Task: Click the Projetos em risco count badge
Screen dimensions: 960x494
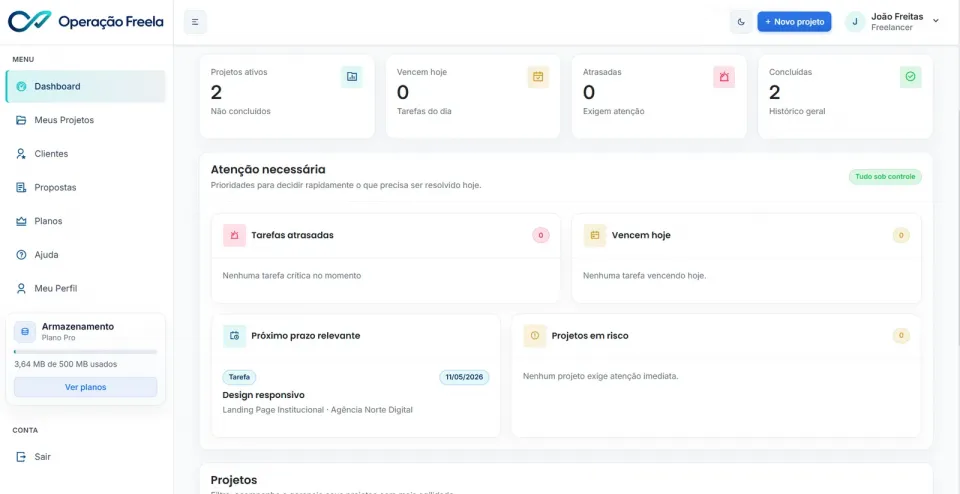Action: tap(901, 335)
